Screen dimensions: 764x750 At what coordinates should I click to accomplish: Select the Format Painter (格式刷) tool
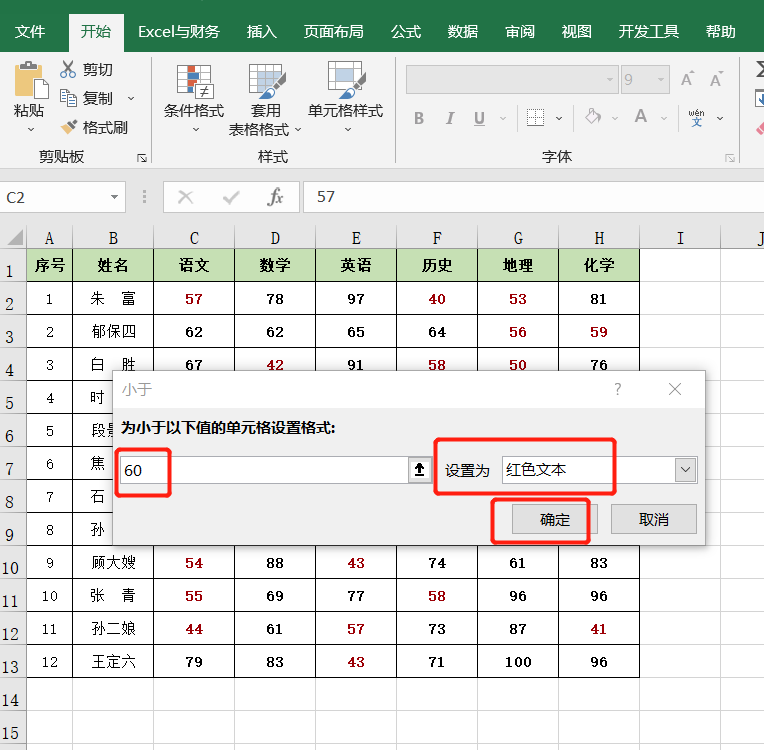point(94,128)
